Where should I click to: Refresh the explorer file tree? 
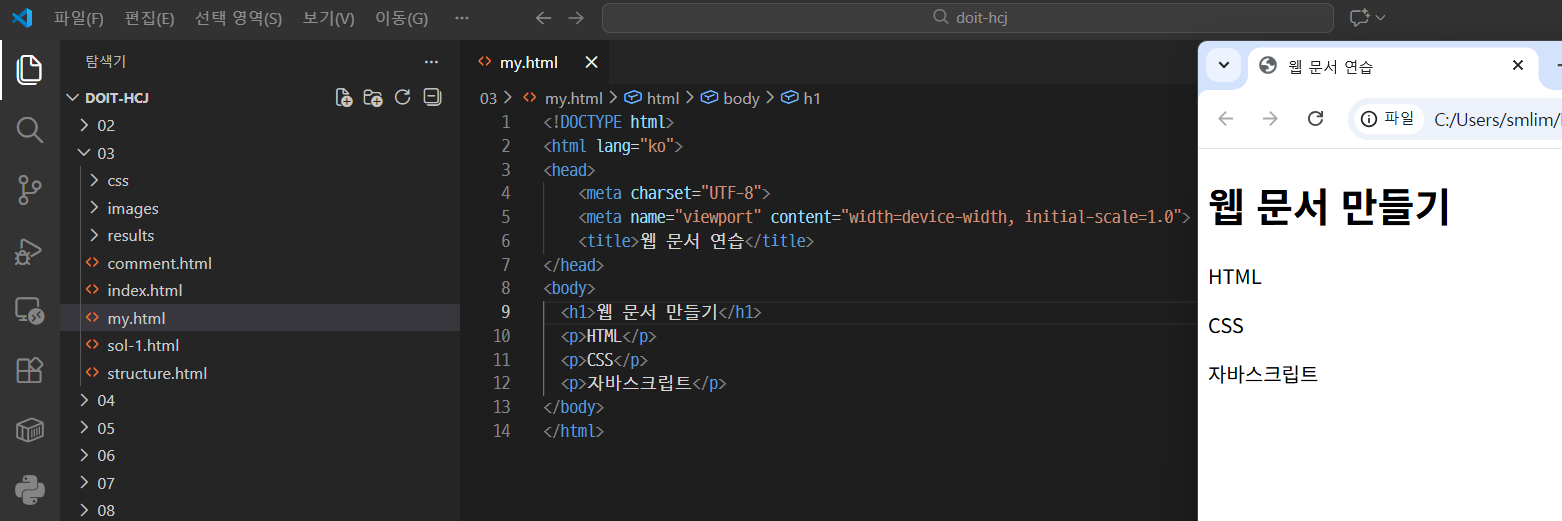pos(403,97)
